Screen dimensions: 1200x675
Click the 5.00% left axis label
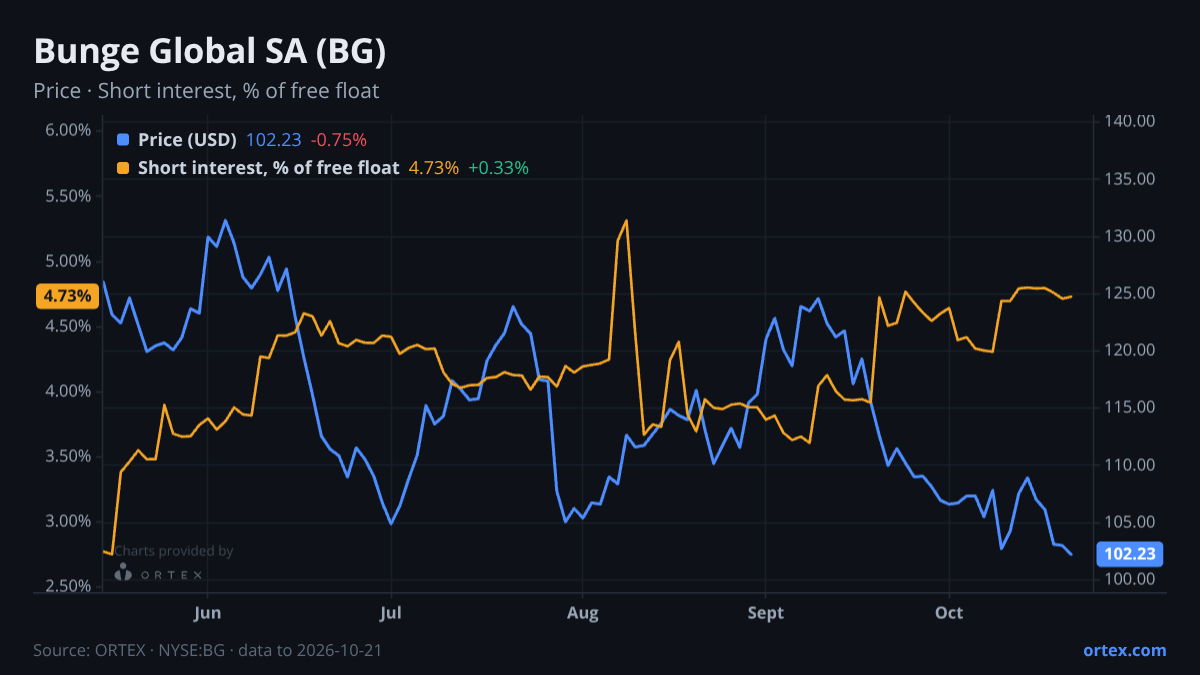(68, 261)
